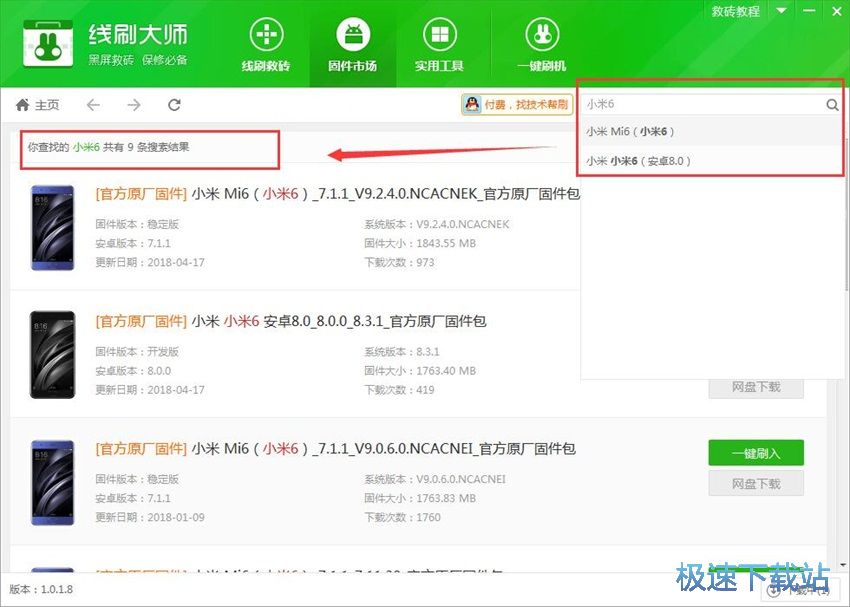The width and height of the screenshot is (850, 607).
Task: Click the magnifier search icon
Action: point(833,105)
